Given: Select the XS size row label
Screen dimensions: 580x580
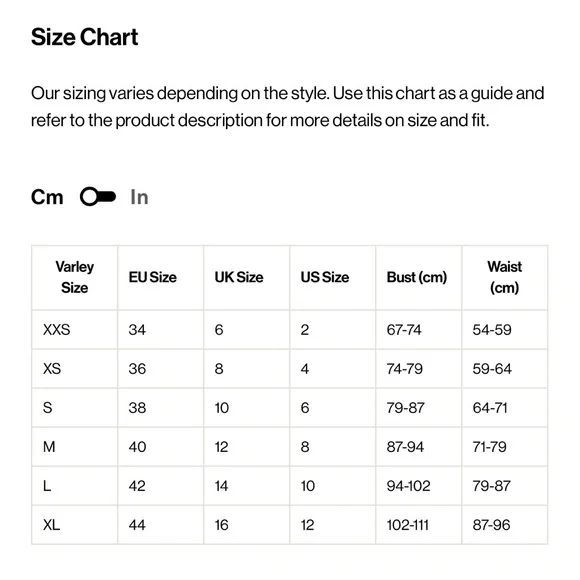Looking at the screenshot, I should click(x=52, y=369).
